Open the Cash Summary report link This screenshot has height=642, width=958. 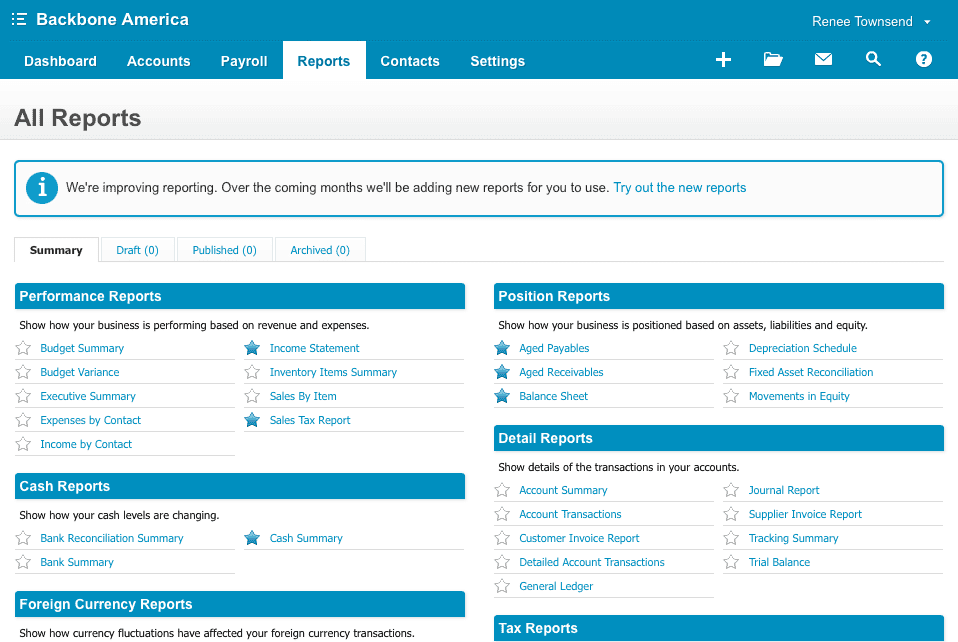coord(306,538)
